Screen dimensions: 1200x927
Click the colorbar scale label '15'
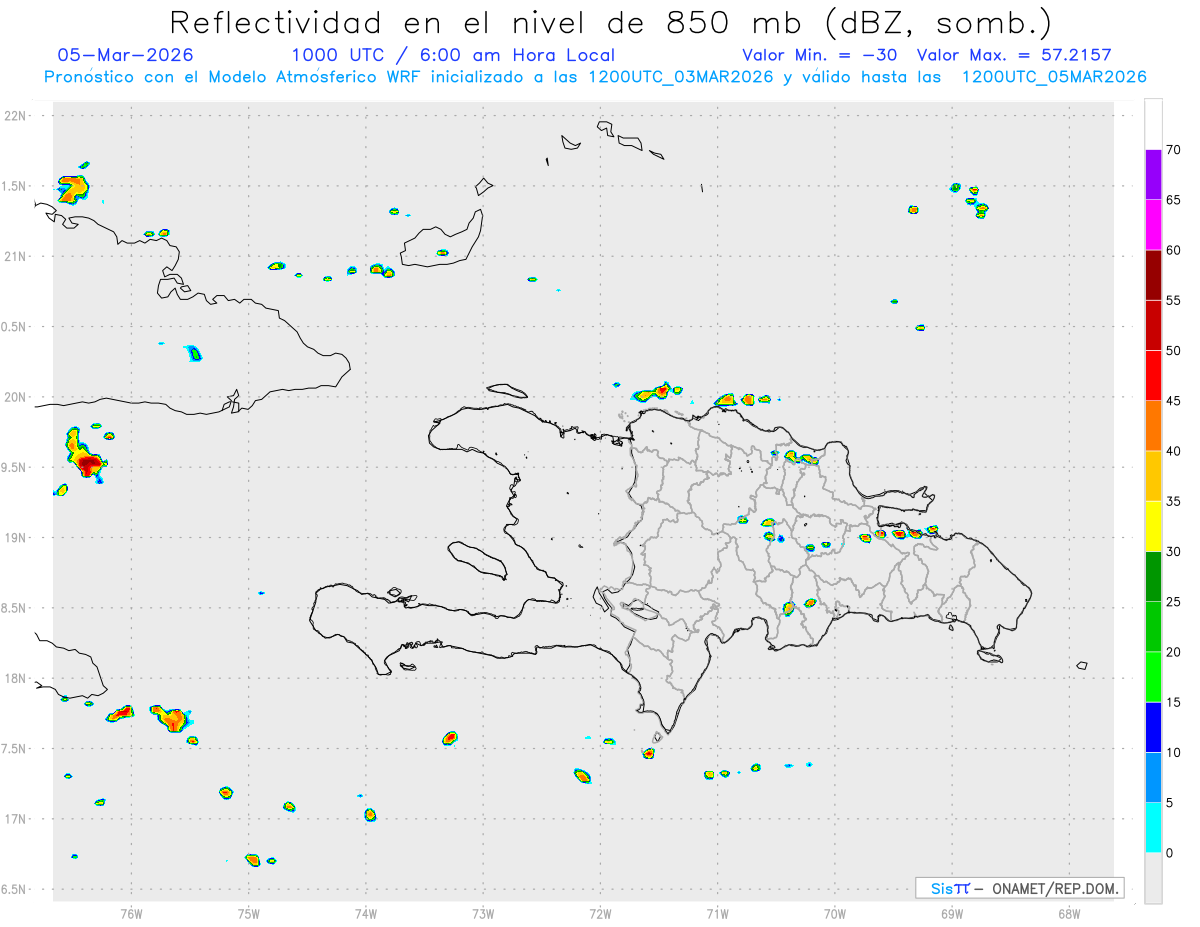[1173, 702]
